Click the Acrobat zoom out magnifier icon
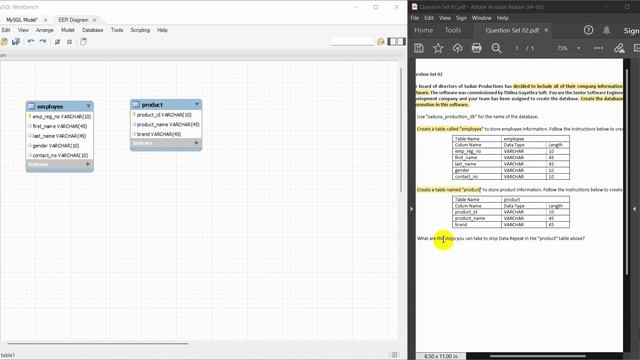 [x=496, y=48]
